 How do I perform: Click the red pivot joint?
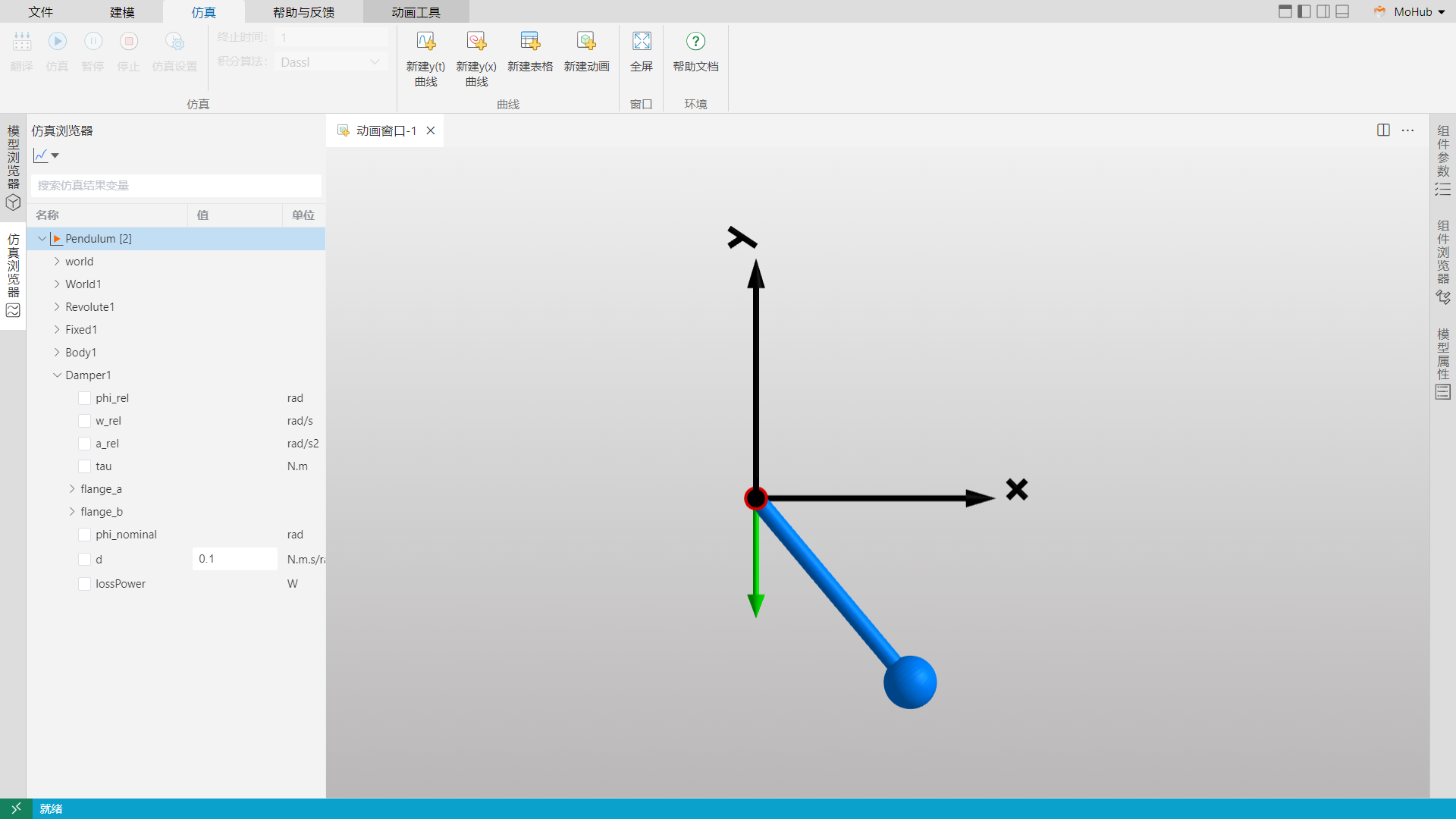click(x=755, y=498)
